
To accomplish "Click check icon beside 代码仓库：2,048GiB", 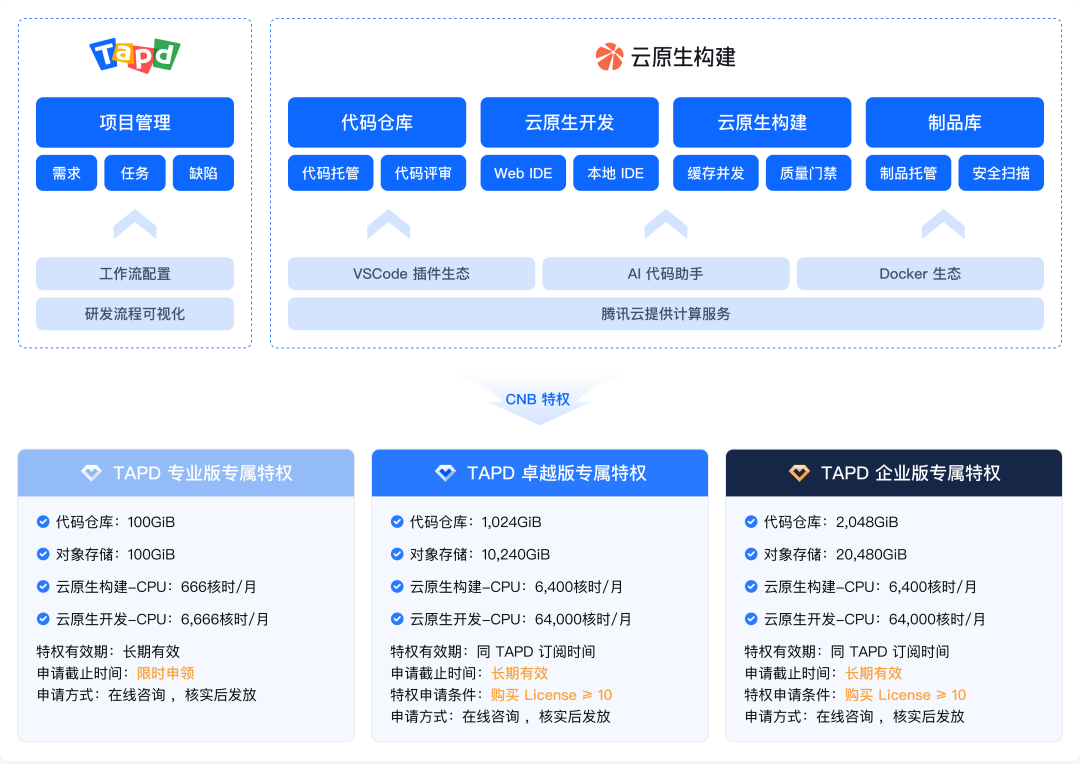I will (751, 522).
